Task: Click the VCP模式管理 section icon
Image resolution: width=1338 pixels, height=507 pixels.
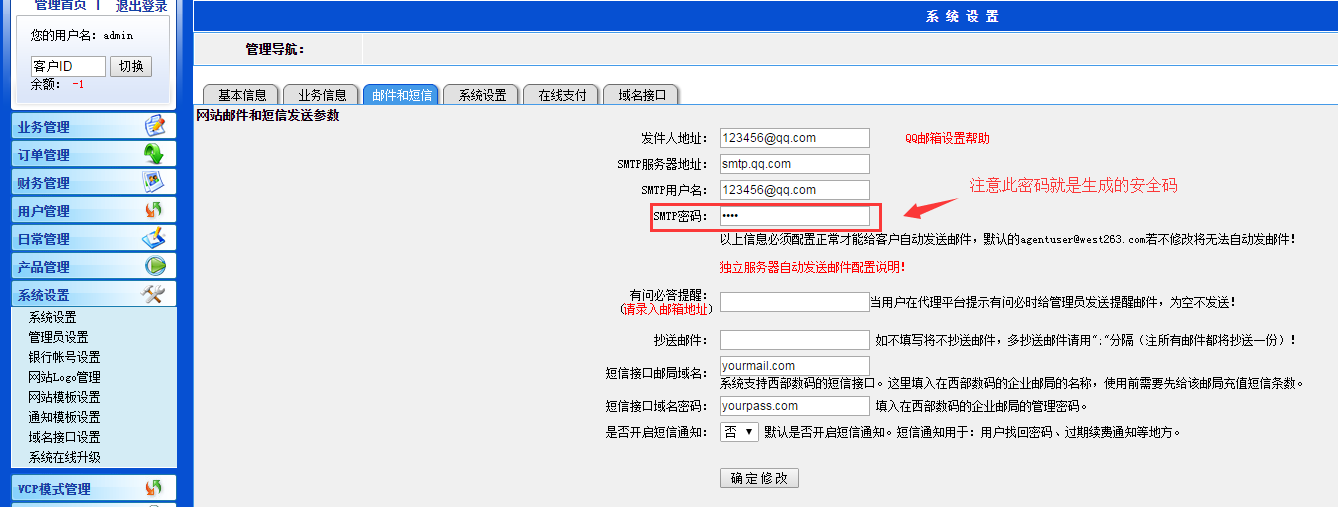Action: (x=154, y=488)
